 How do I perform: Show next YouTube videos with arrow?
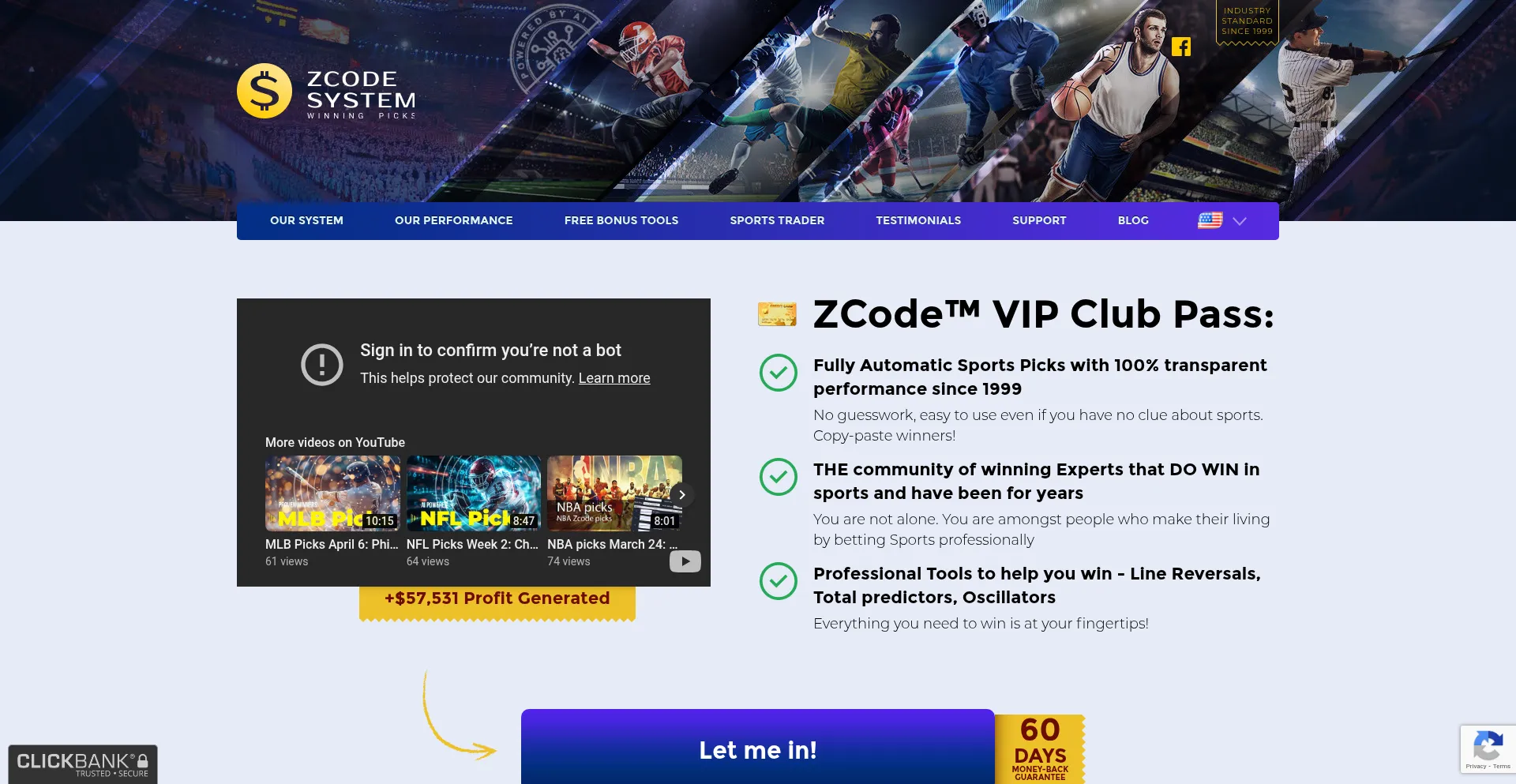tap(682, 494)
